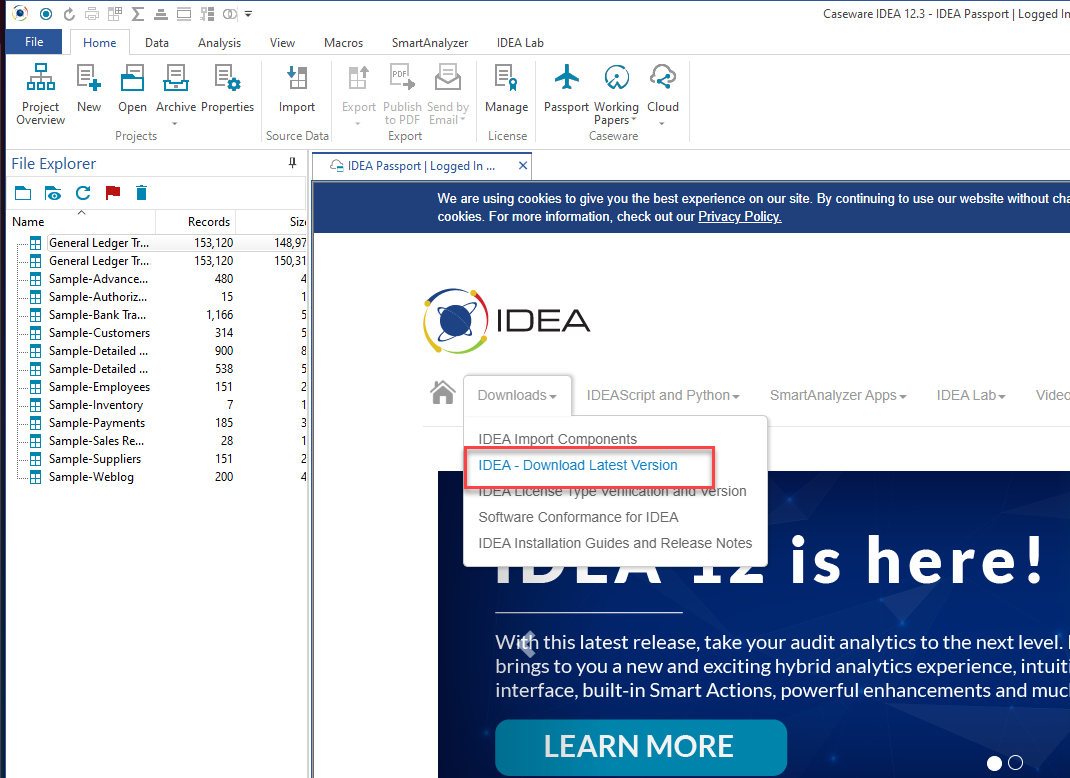Open the Manage License tool
Viewport: 1070px width, 778px height.
(x=506, y=89)
